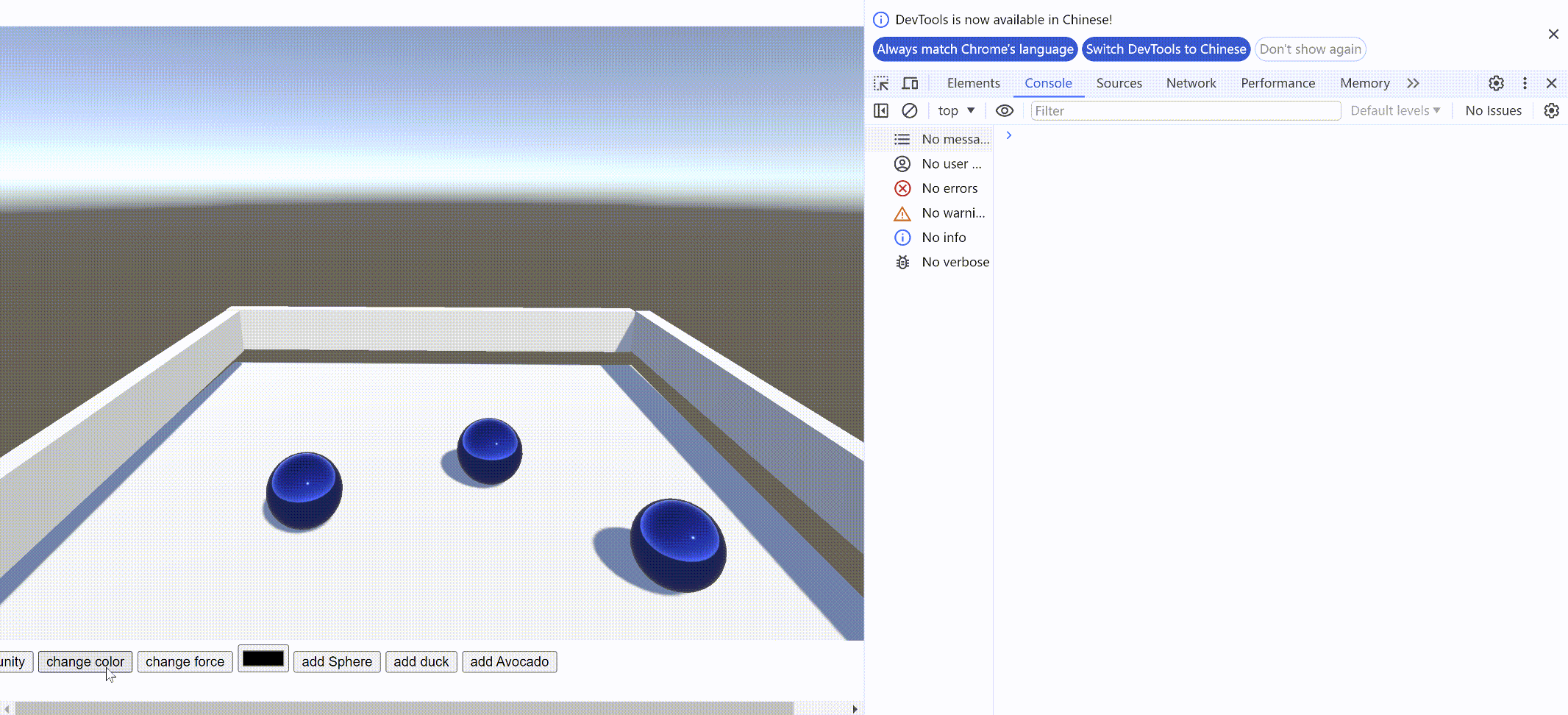Click the add duck button
The width and height of the screenshot is (1568, 715).
pos(421,661)
